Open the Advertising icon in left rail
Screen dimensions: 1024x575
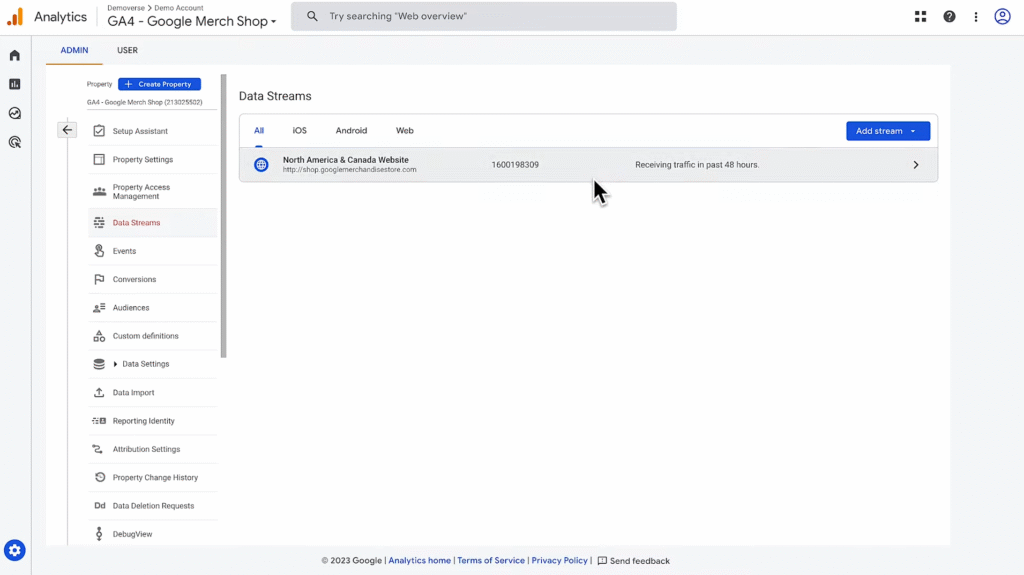tap(14, 142)
